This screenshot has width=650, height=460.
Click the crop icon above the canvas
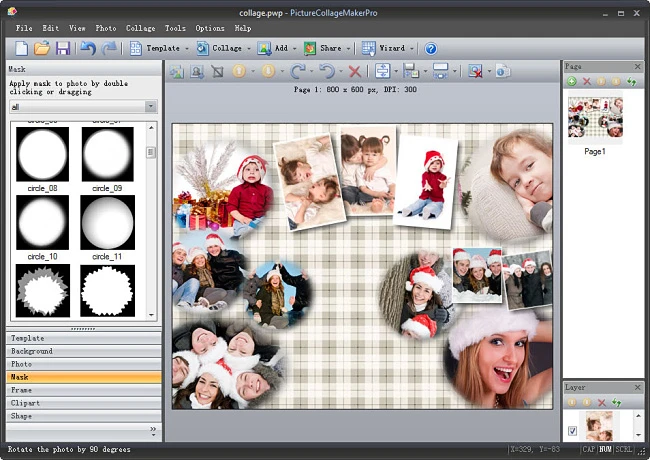[x=216, y=72]
